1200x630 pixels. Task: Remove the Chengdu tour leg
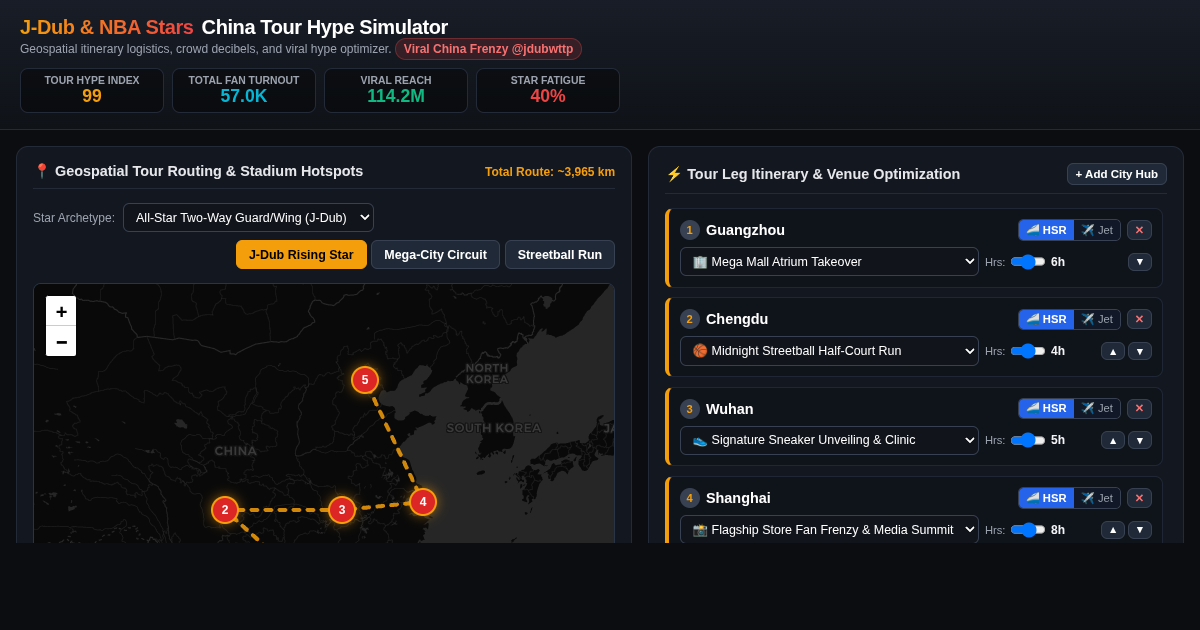[x=1139, y=319]
